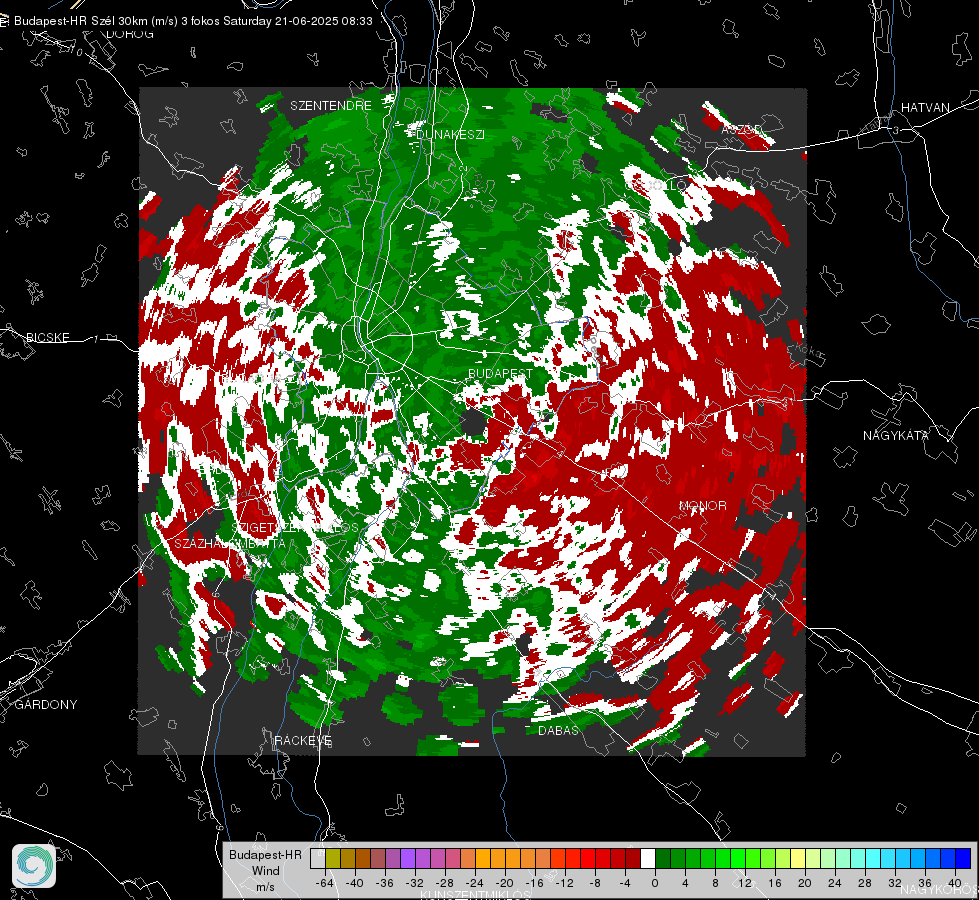Click the '0' legend scale value

click(x=655, y=883)
